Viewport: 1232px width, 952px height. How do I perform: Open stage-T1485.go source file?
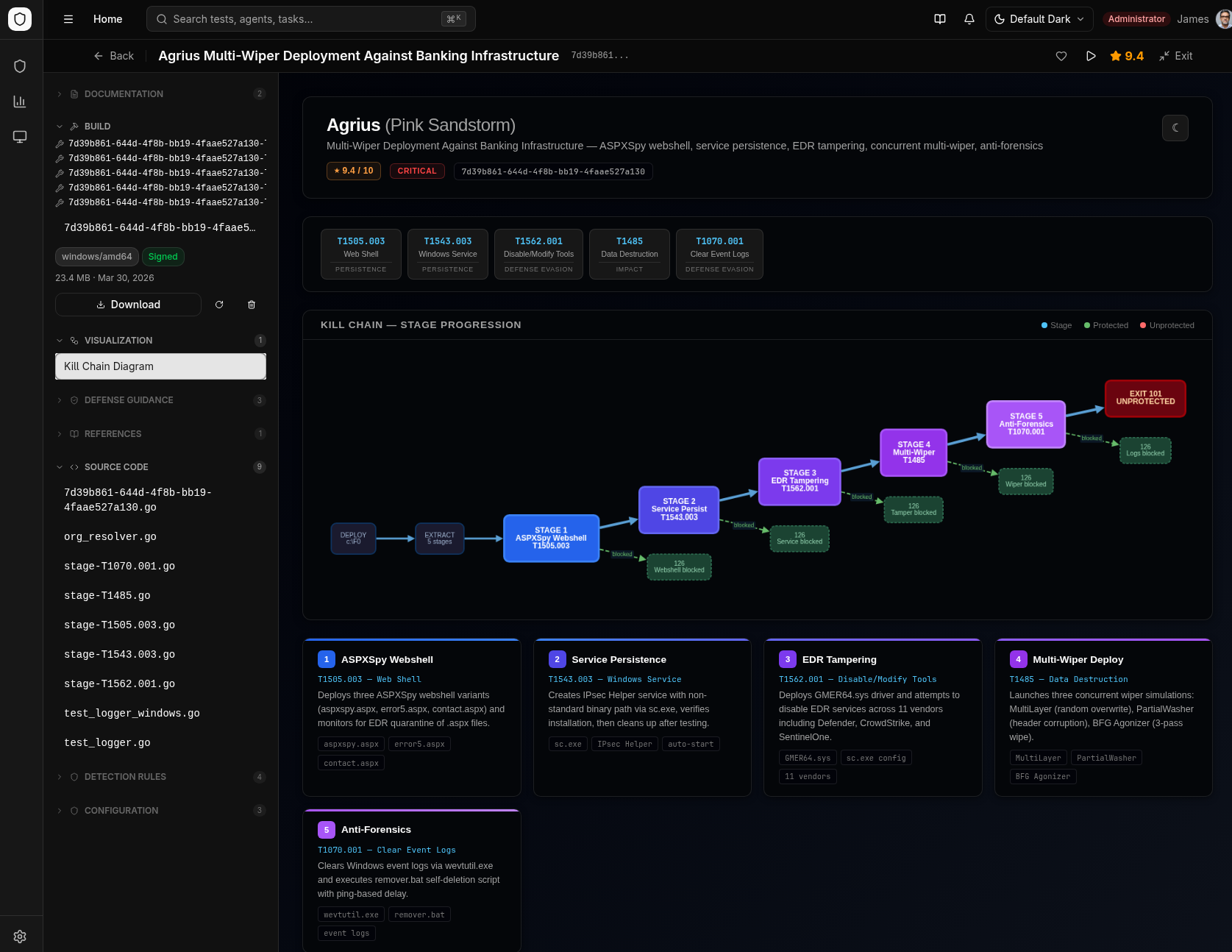[x=160, y=596]
